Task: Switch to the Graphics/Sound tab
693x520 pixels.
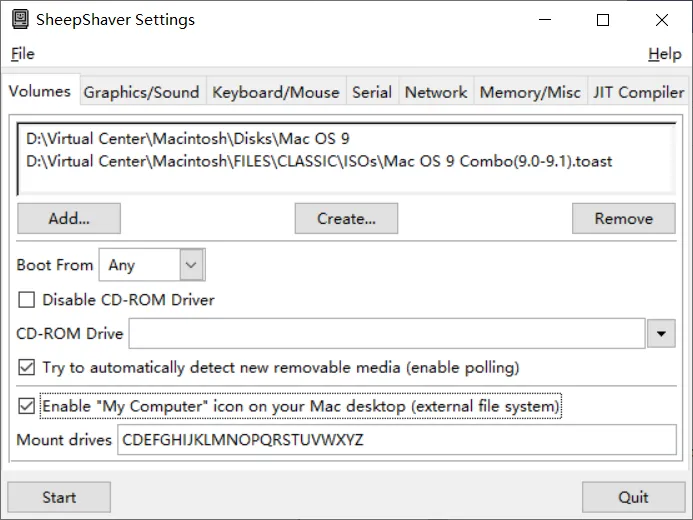Action: coord(141,92)
